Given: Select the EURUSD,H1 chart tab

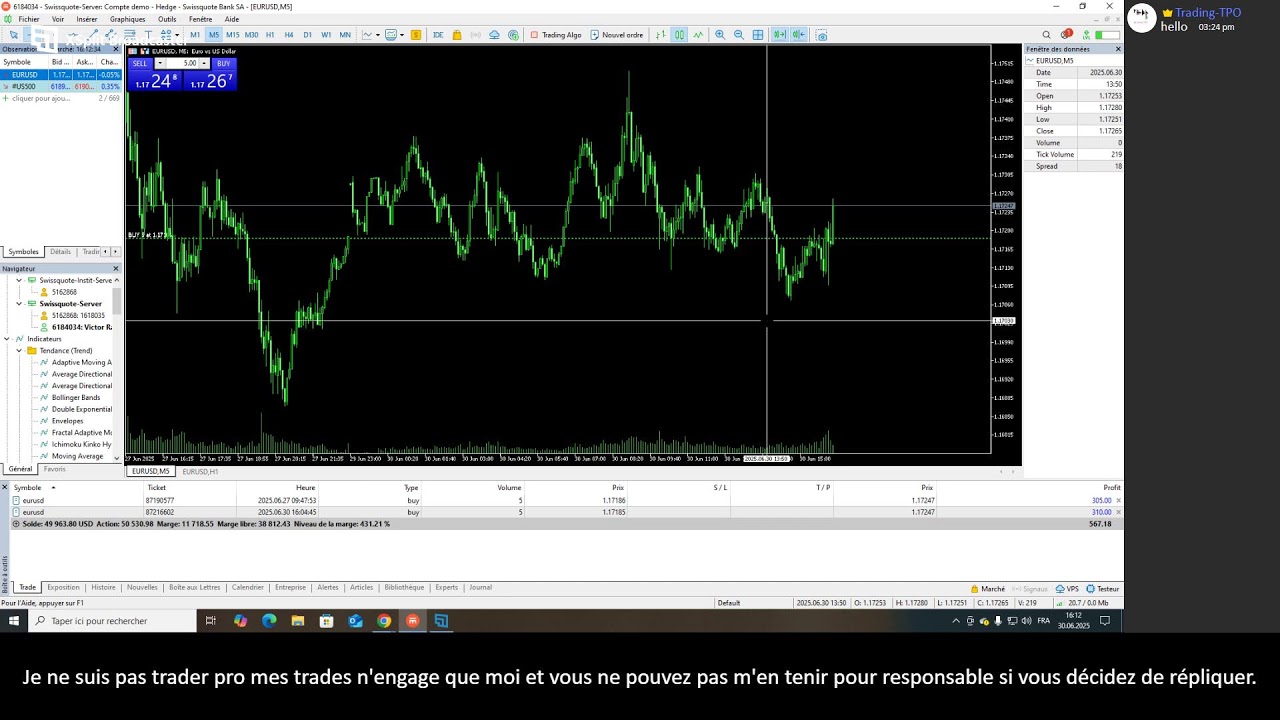Looking at the screenshot, I should point(200,471).
